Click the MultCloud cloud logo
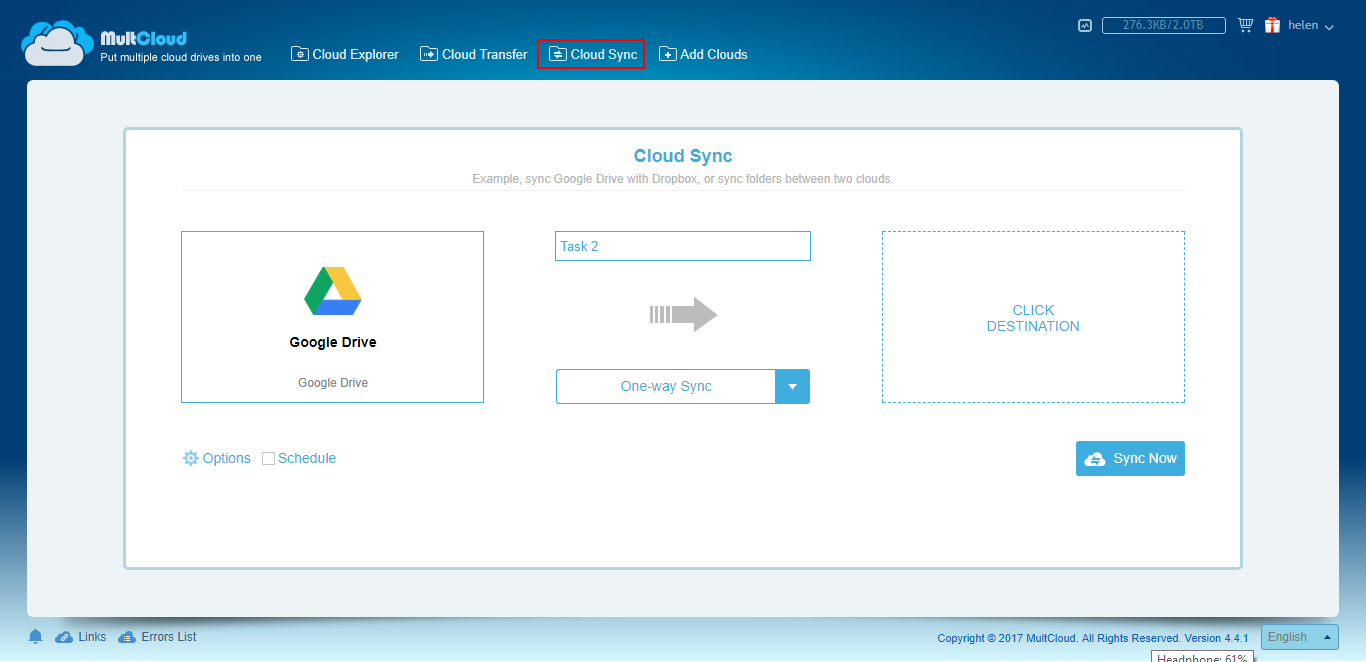The height and width of the screenshot is (662, 1366). (58, 43)
